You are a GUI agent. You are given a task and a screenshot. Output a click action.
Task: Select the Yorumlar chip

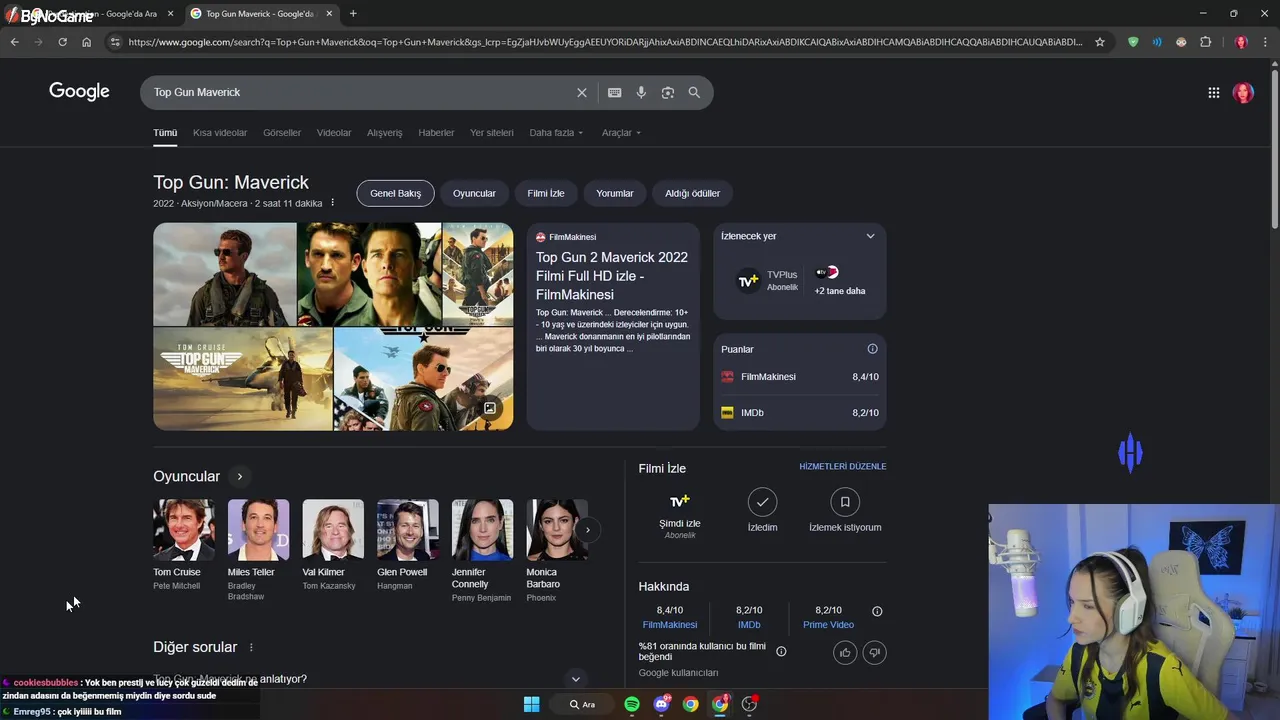click(x=615, y=193)
